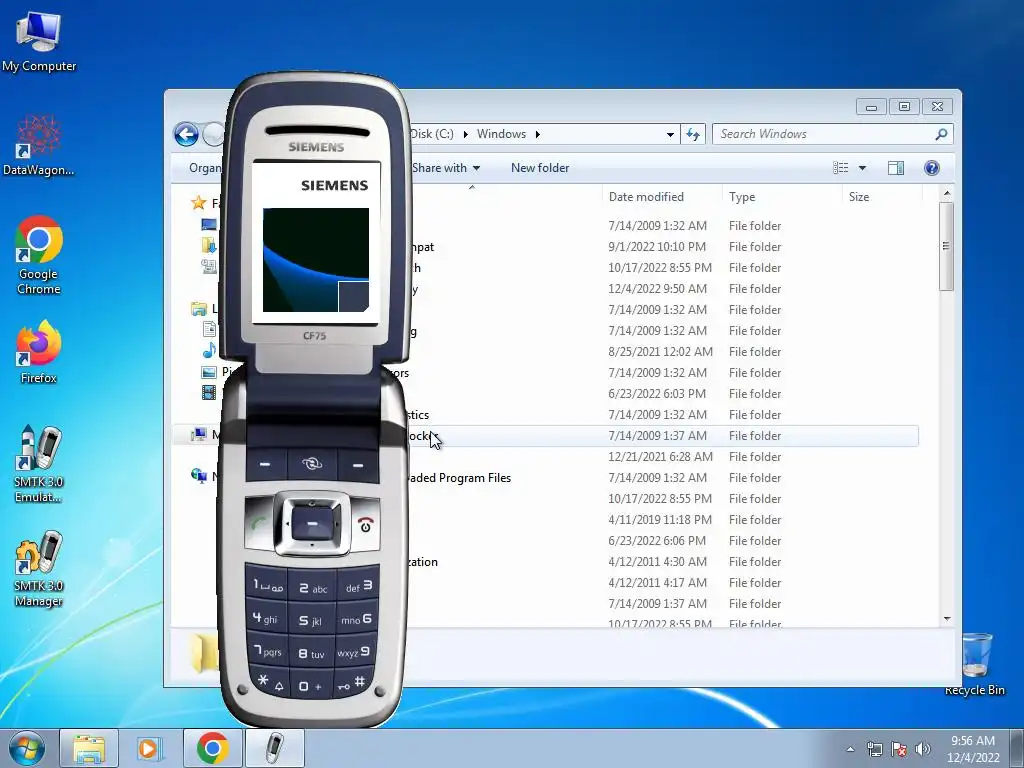Toggle the preview pane
This screenshot has height=768, width=1024.
(x=896, y=168)
